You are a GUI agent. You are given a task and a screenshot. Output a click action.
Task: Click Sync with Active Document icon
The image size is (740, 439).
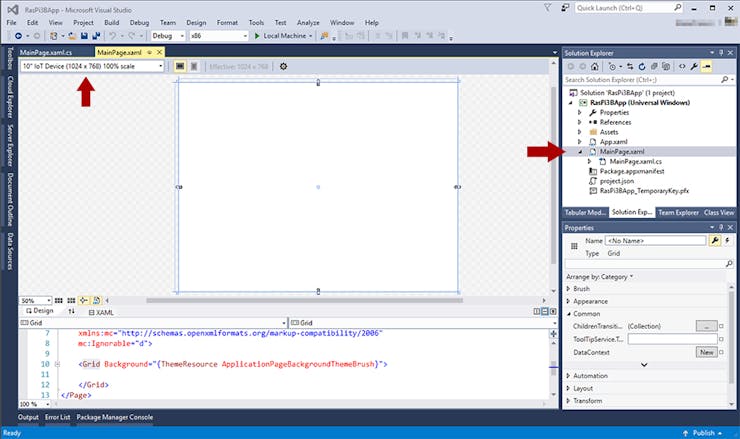click(630, 67)
